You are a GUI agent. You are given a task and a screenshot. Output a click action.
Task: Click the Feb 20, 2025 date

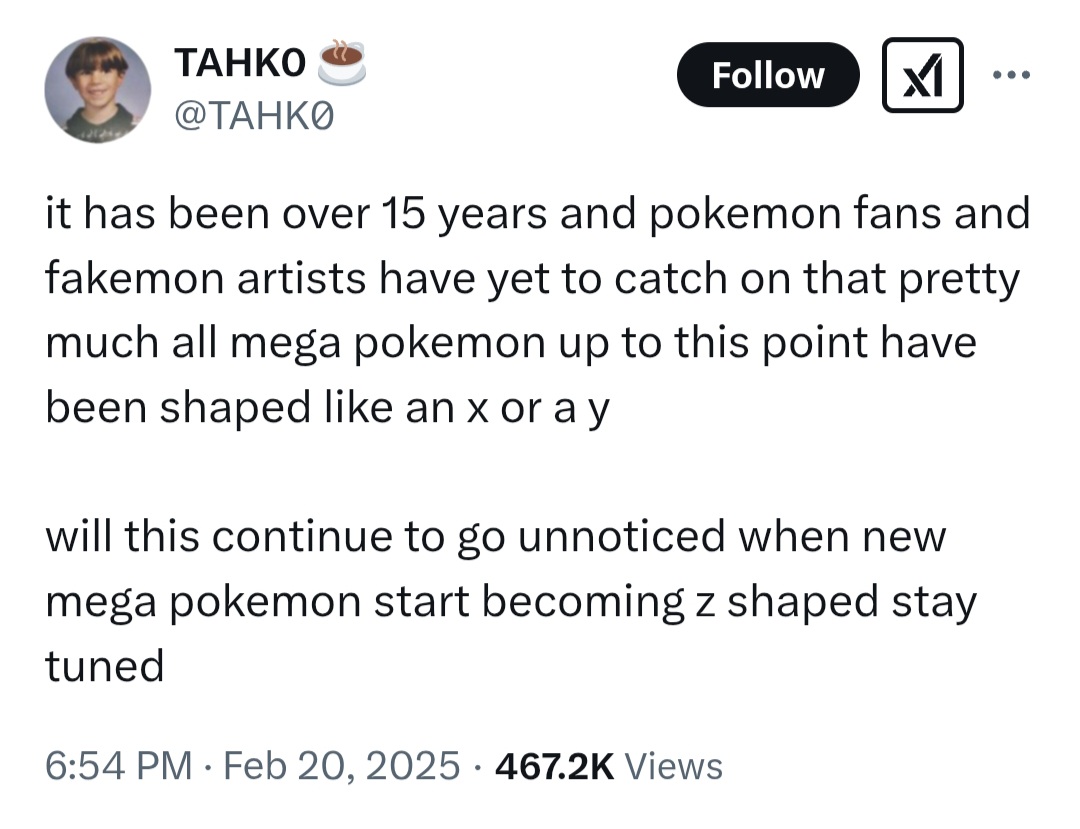click(342, 766)
